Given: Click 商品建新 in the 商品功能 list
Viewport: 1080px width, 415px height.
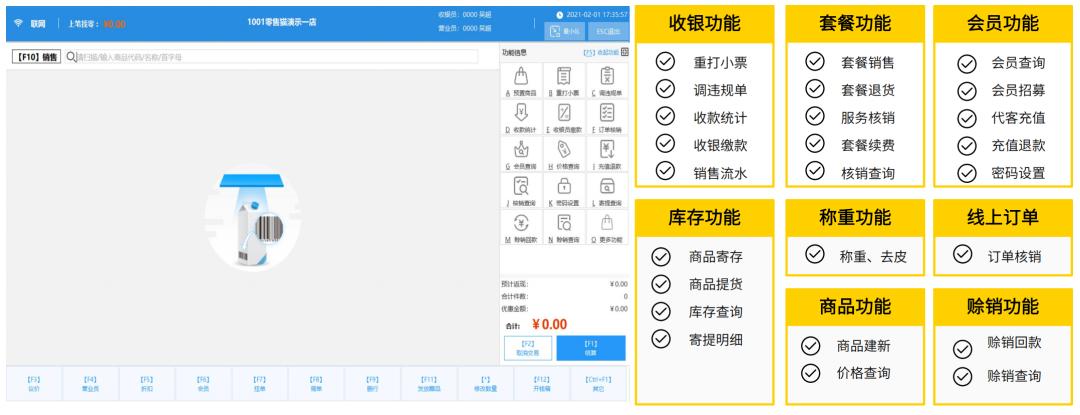Looking at the screenshot, I should 864,345.
